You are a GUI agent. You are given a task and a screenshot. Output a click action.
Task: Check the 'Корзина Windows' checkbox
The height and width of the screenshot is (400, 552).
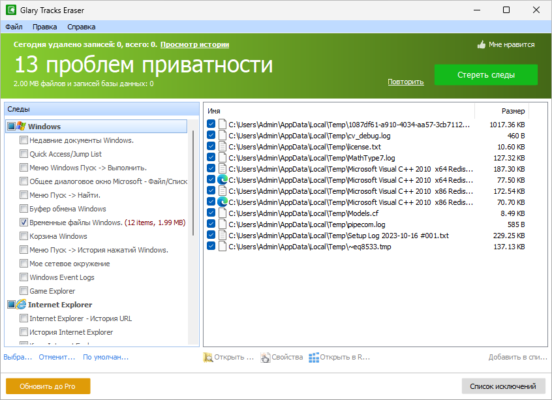(x=24, y=236)
